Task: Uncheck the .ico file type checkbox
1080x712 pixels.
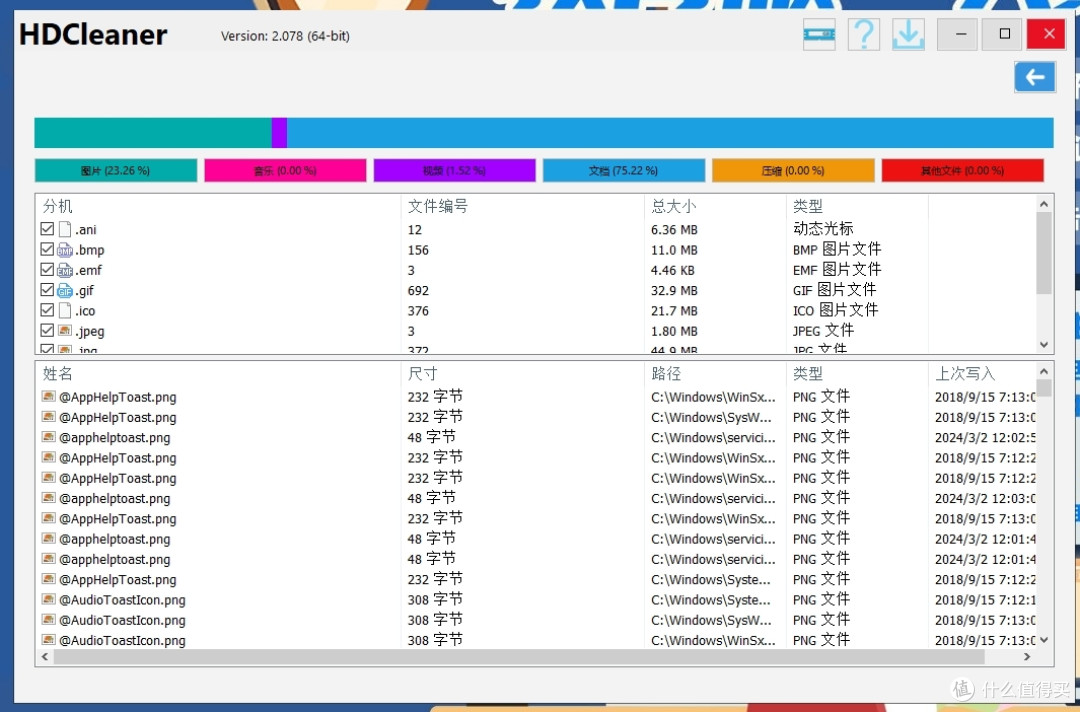Action: 46,310
